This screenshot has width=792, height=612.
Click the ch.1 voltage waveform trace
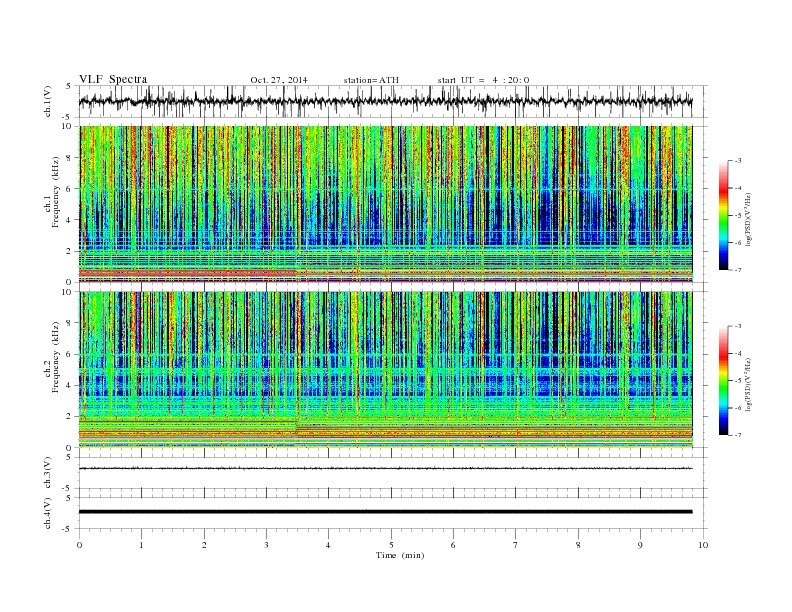tap(385, 101)
